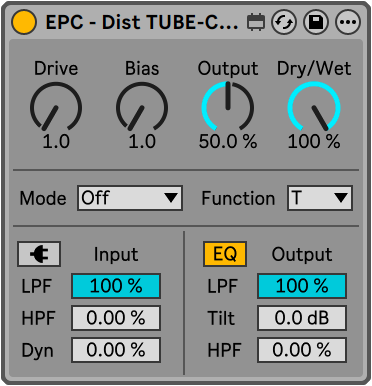
Task: Click the Dyn 0.00 % field
Action: click(116, 350)
